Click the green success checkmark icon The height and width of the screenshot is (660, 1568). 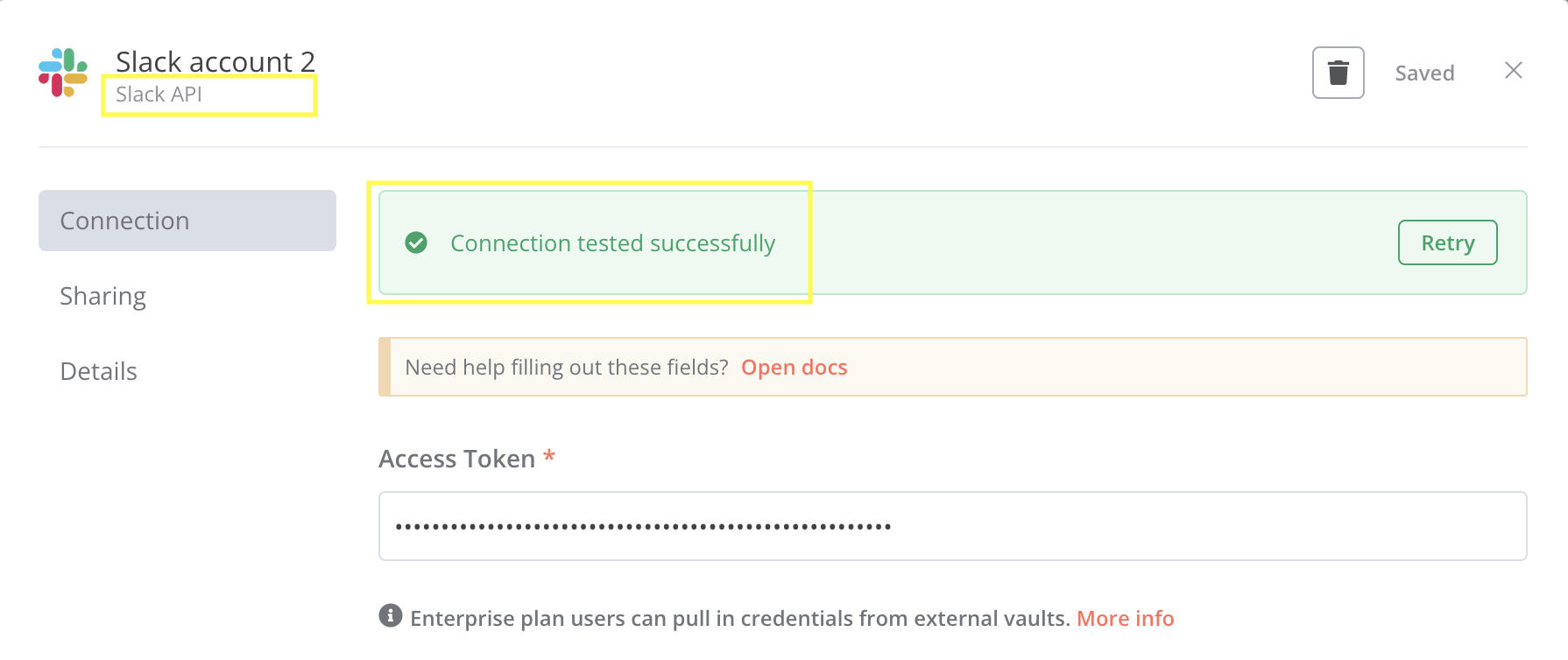[x=416, y=242]
